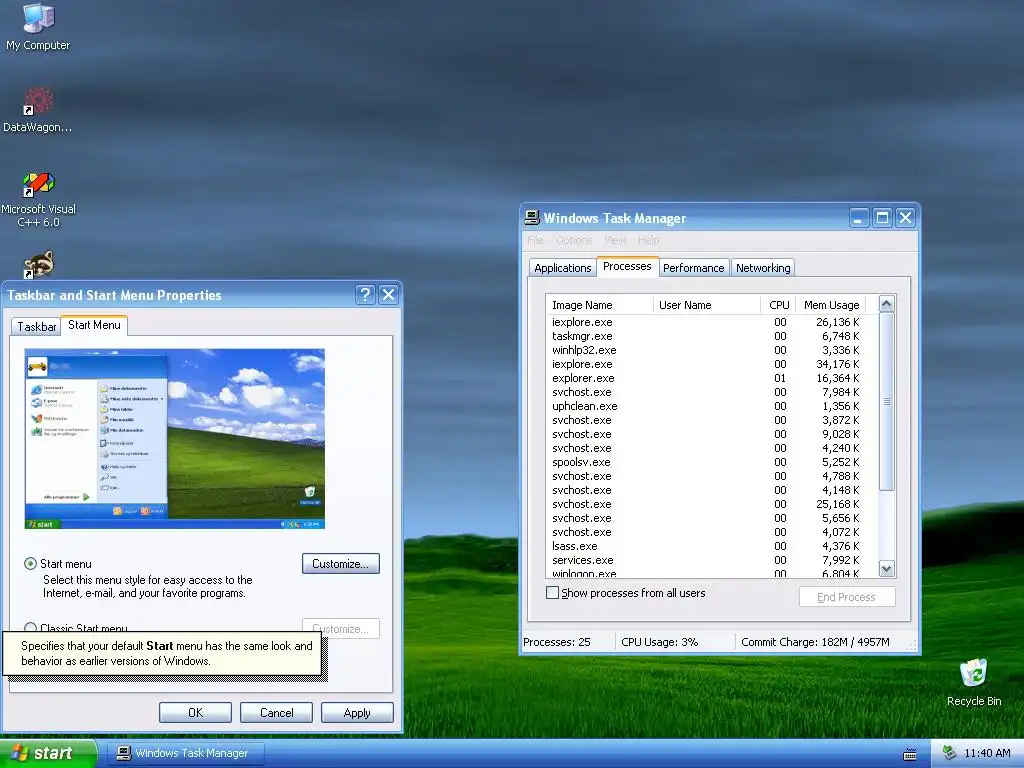This screenshot has height=768, width=1024.
Task: Switch to the Performance tab
Action: tap(694, 268)
